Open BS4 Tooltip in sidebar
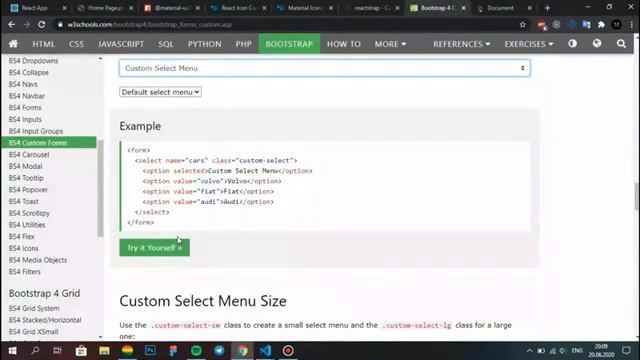Image resolution: width=640 pixels, height=360 pixels. 26,178
